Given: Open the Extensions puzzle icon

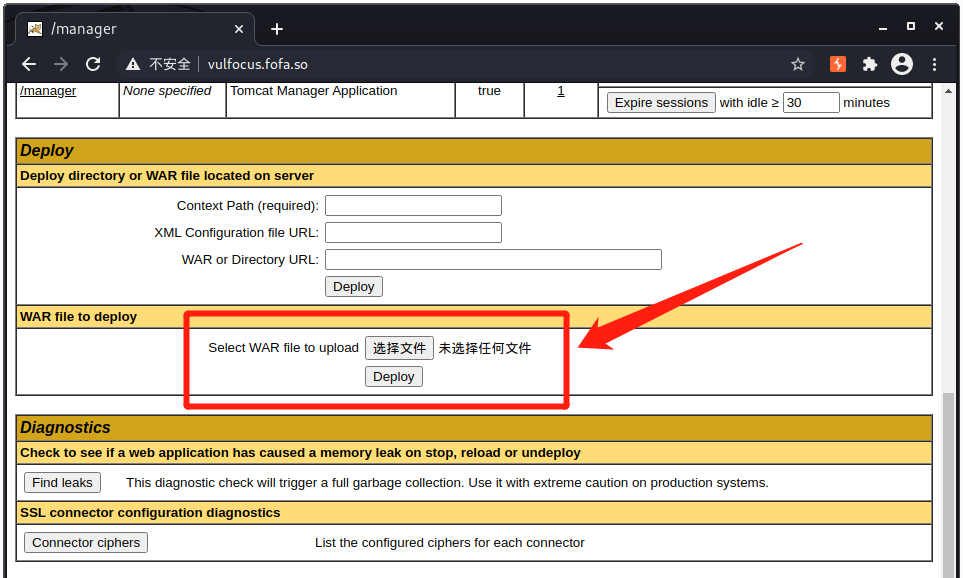Looking at the screenshot, I should (869, 63).
